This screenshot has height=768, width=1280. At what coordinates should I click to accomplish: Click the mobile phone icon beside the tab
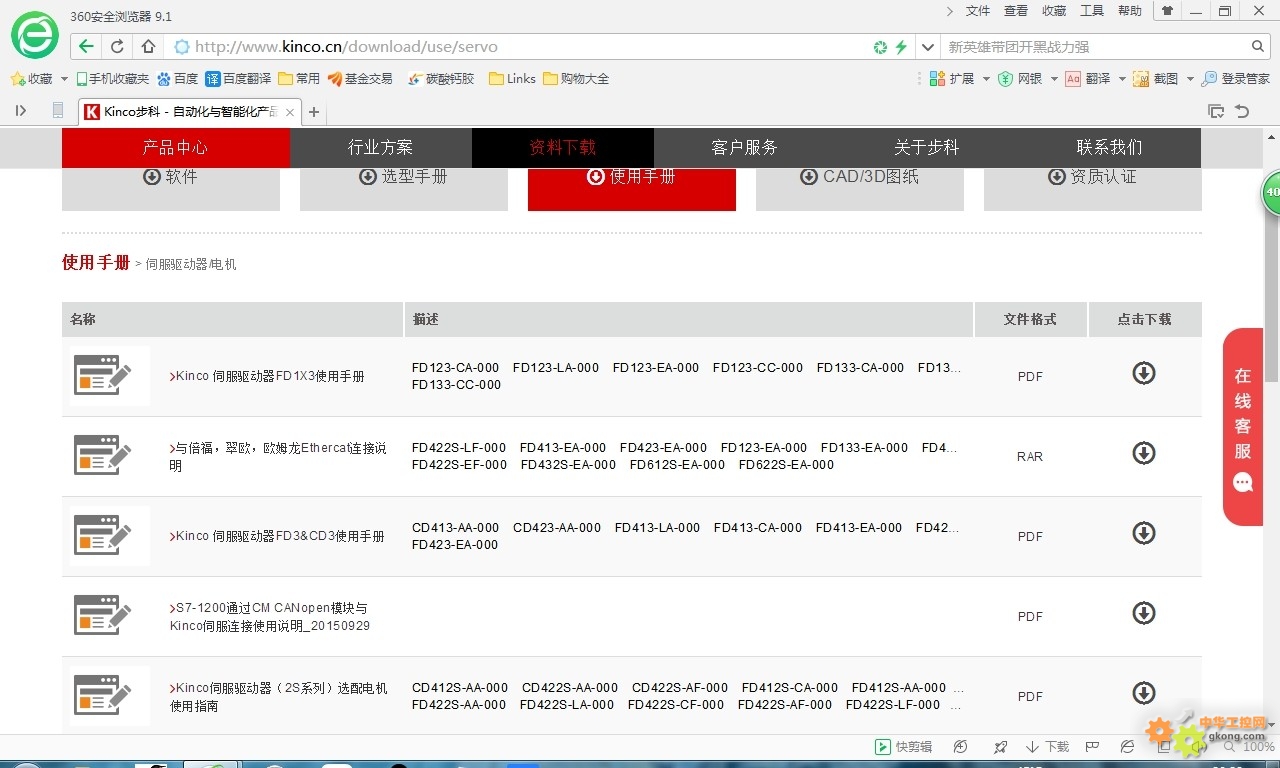pyautogui.click(x=58, y=111)
